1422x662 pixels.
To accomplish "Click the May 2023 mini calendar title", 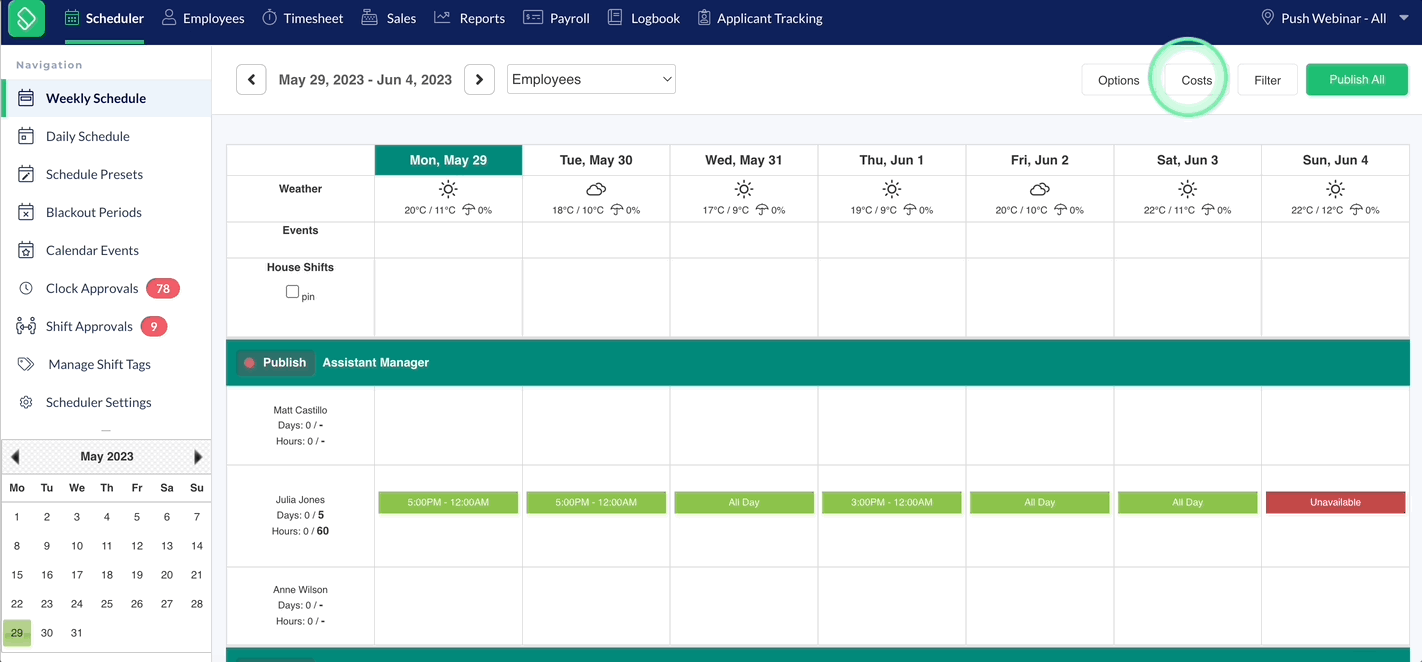I will 107,457.
